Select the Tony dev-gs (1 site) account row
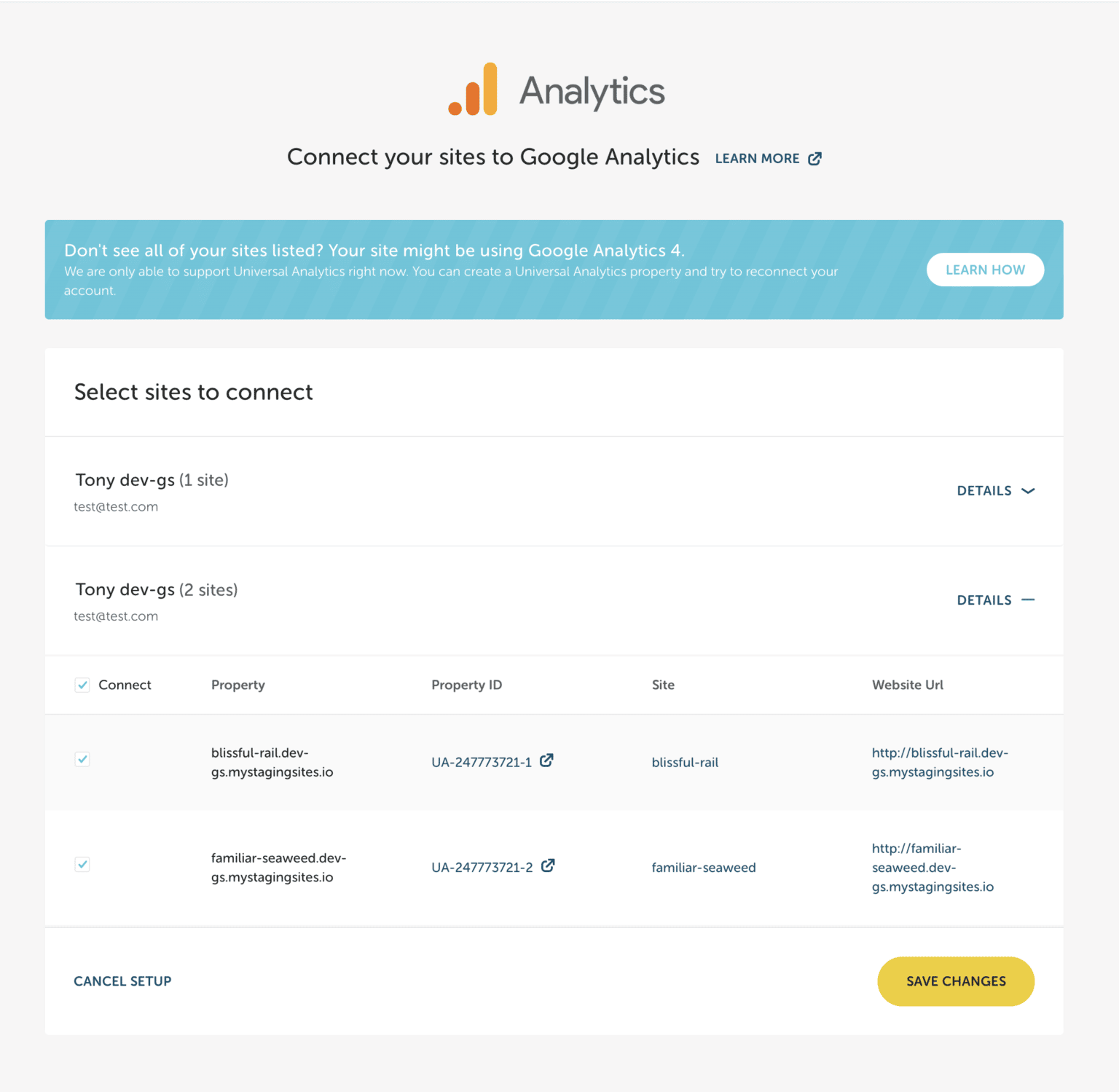 (x=152, y=480)
